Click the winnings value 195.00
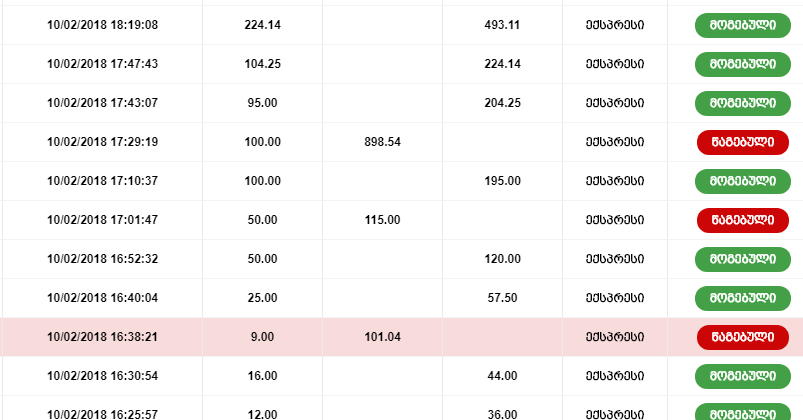Image resolution: width=803 pixels, height=420 pixels. pos(502,181)
